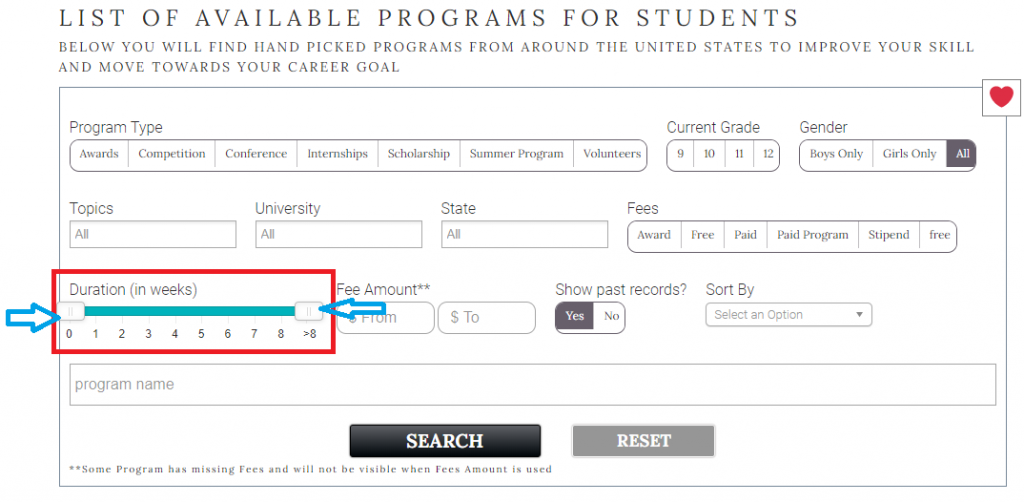Open the University dropdown field
This screenshot has height=502, width=1024.
click(338, 234)
